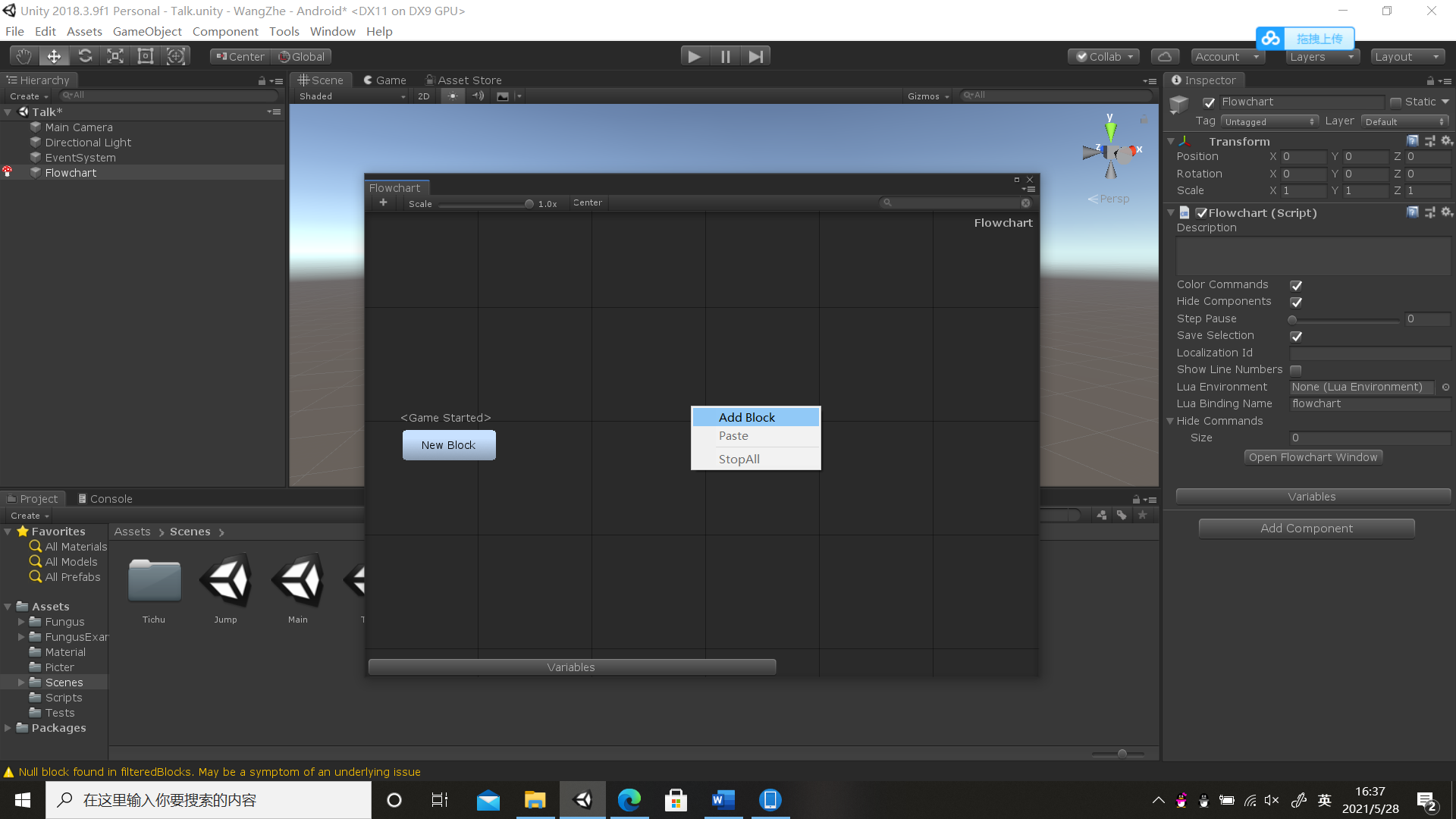
Task: Select the Rotate tool
Action: point(85,56)
